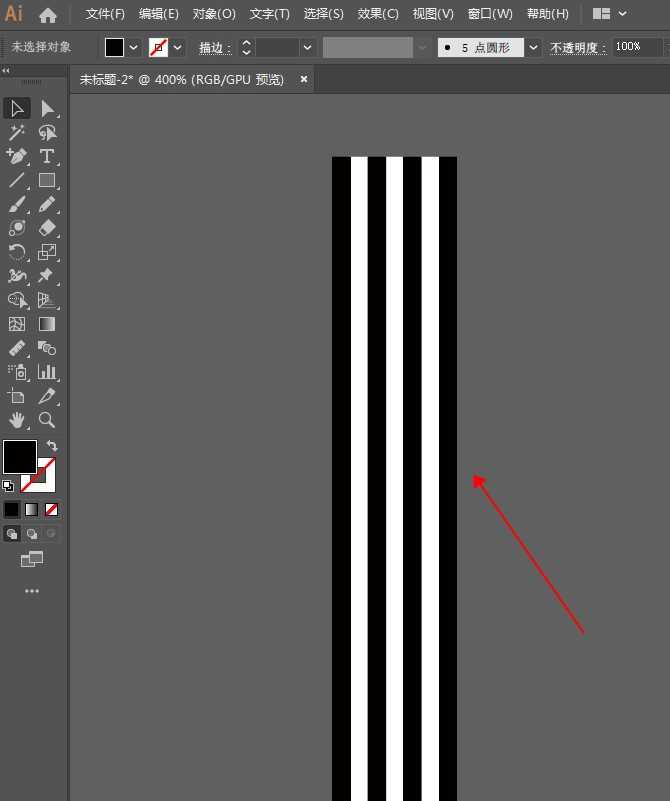The width and height of the screenshot is (670, 801).
Task: Open the fill color dropdown in control bar
Action: coord(134,47)
